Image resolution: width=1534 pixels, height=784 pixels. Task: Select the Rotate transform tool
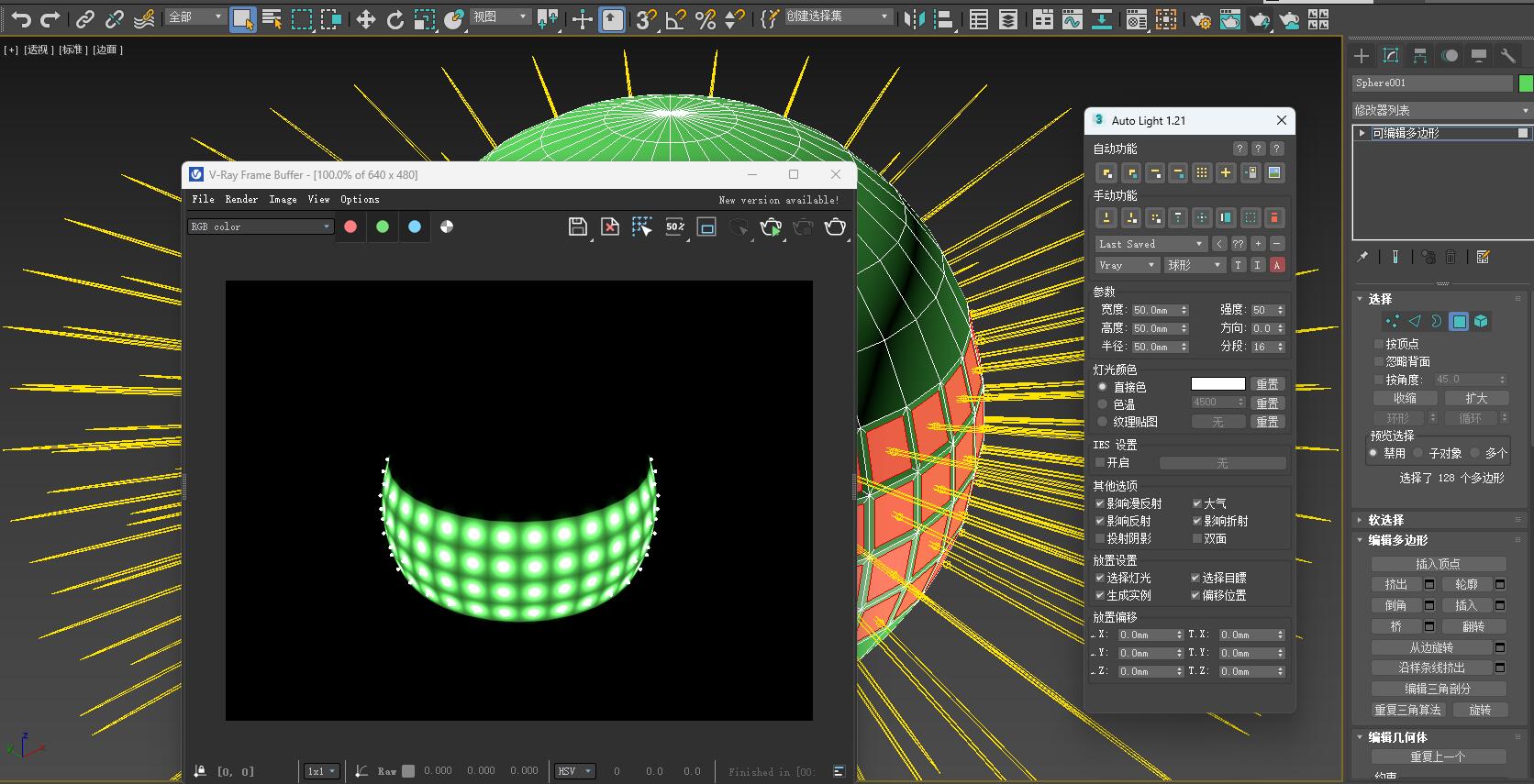(395, 19)
